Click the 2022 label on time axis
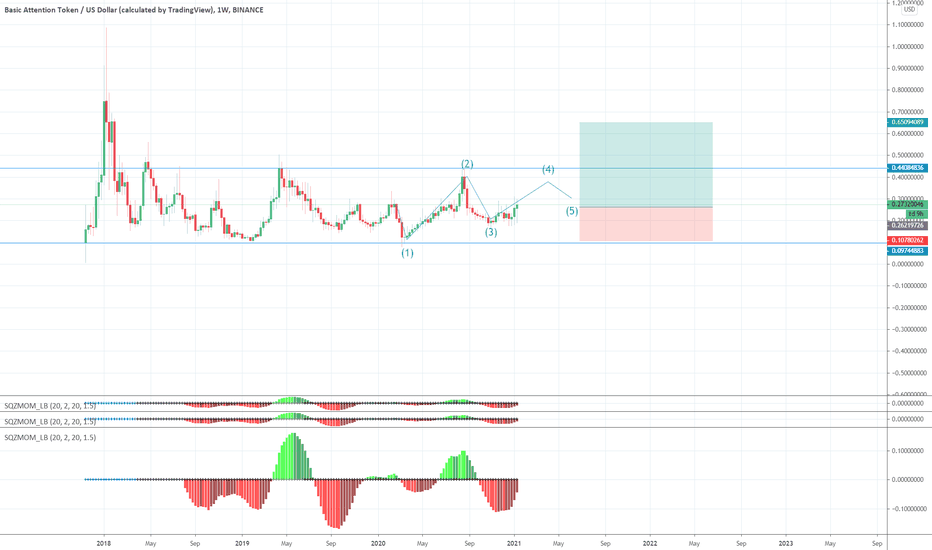The width and height of the screenshot is (932, 550). [650, 543]
